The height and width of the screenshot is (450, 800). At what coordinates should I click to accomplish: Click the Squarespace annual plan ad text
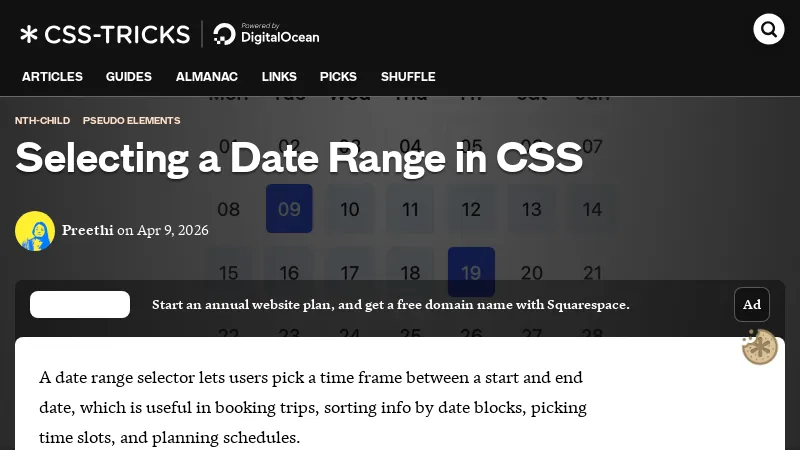(x=391, y=304)
